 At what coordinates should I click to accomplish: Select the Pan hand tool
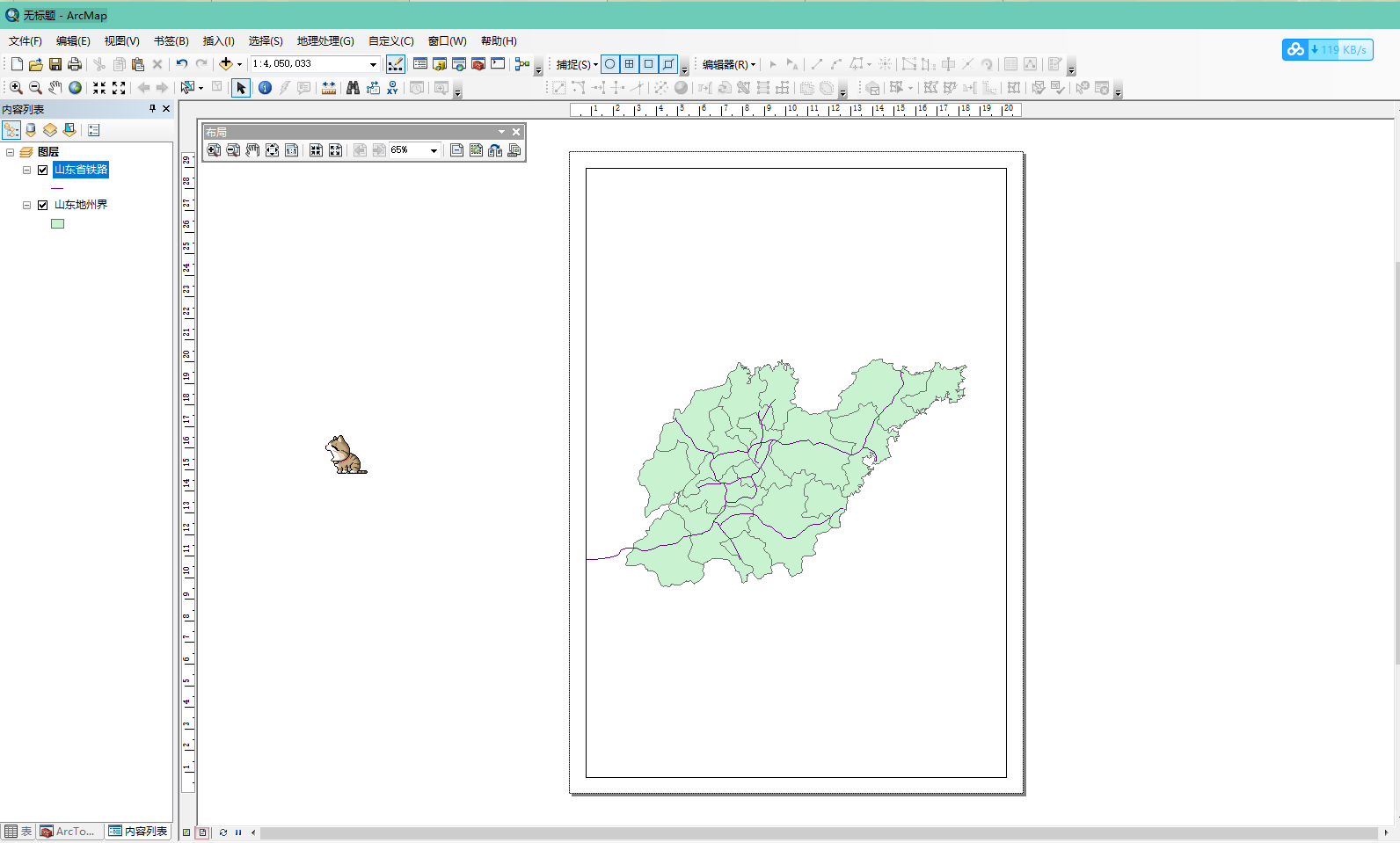tap(55, 88)
